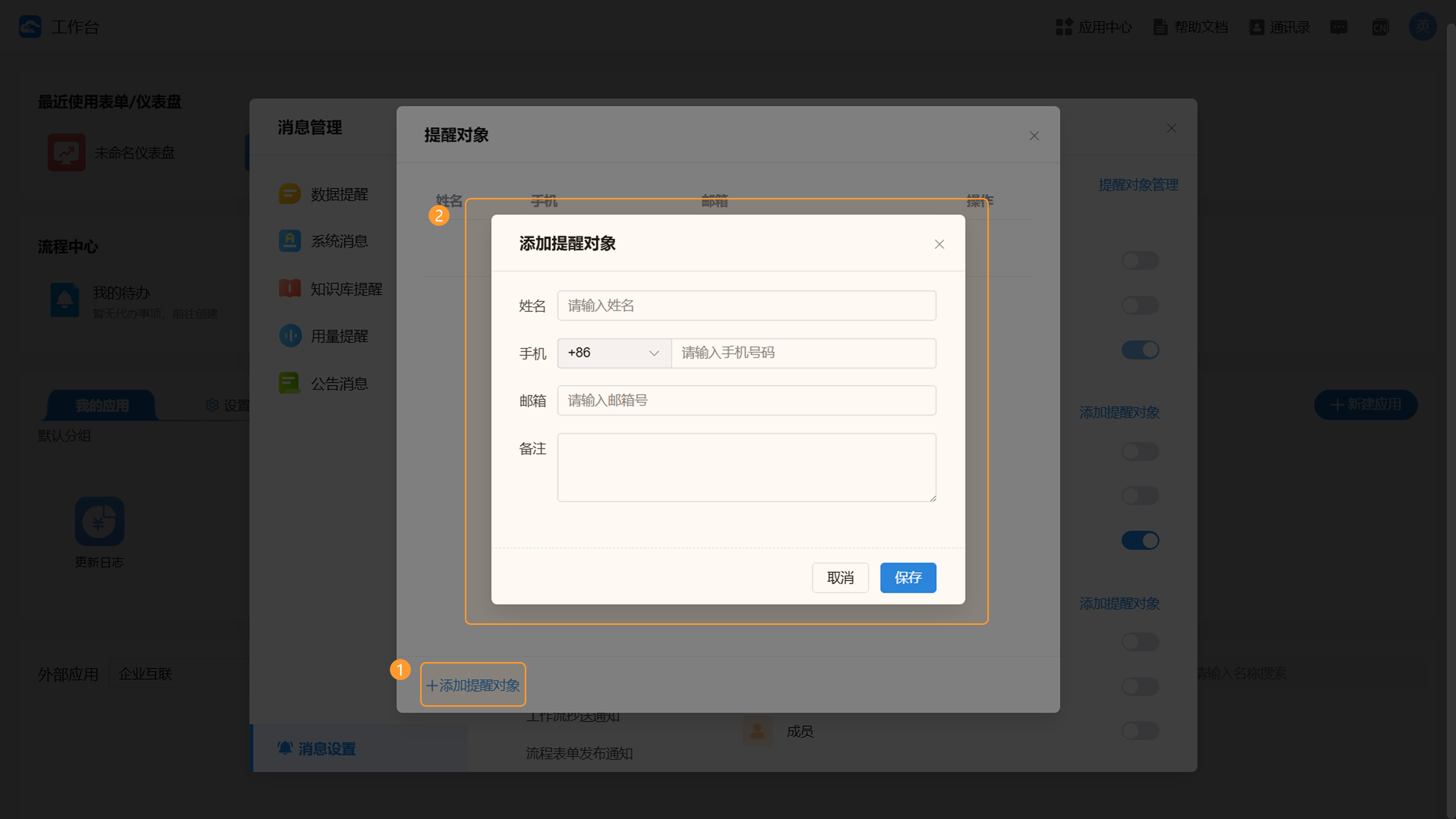This screenshot has height=819, width=1456.
Task: Open 通讯录 in top bar
Action: click(x=1280, y=27)
